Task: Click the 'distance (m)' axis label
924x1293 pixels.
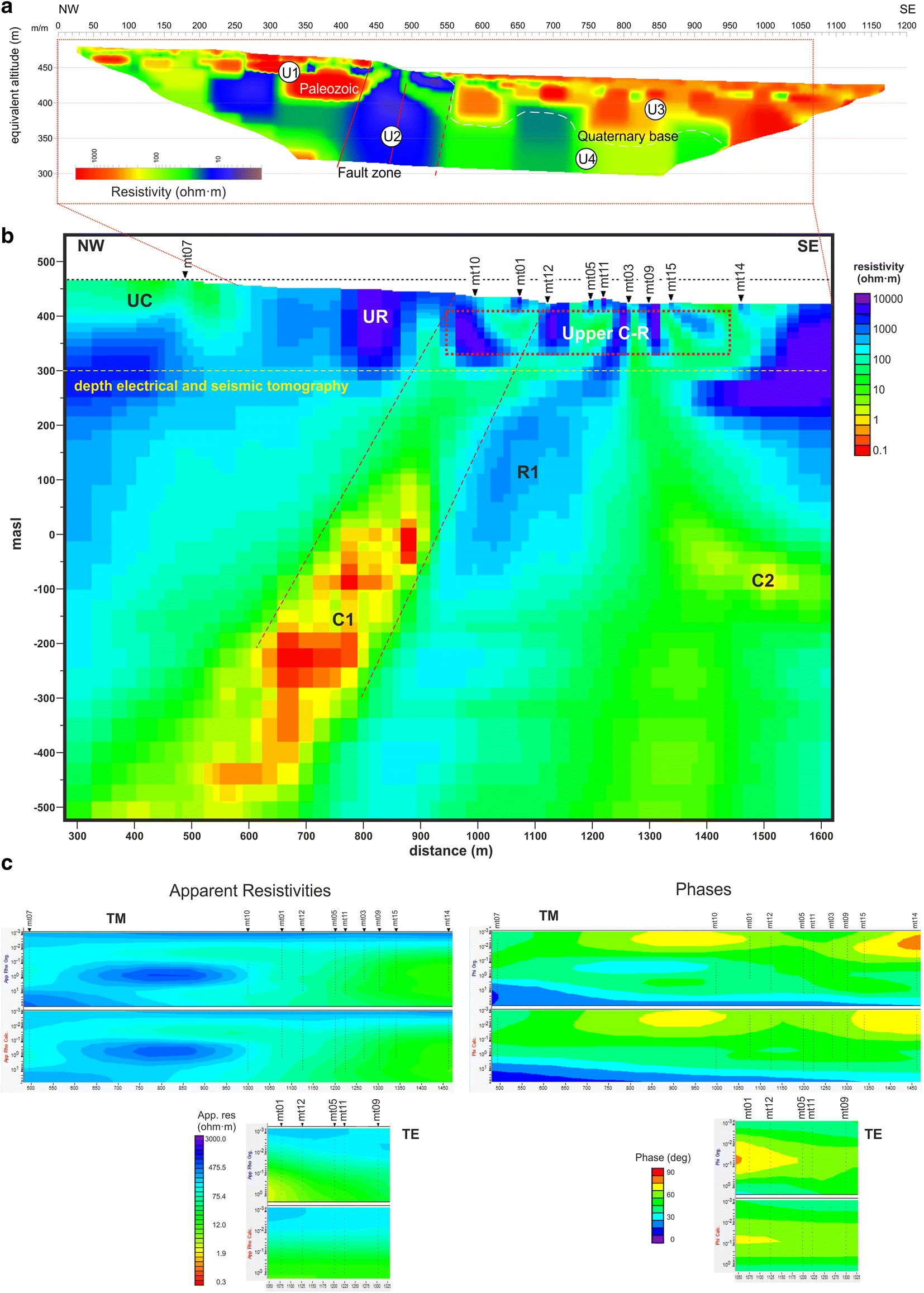Action: pyautogui.click(x=451, y=851)
